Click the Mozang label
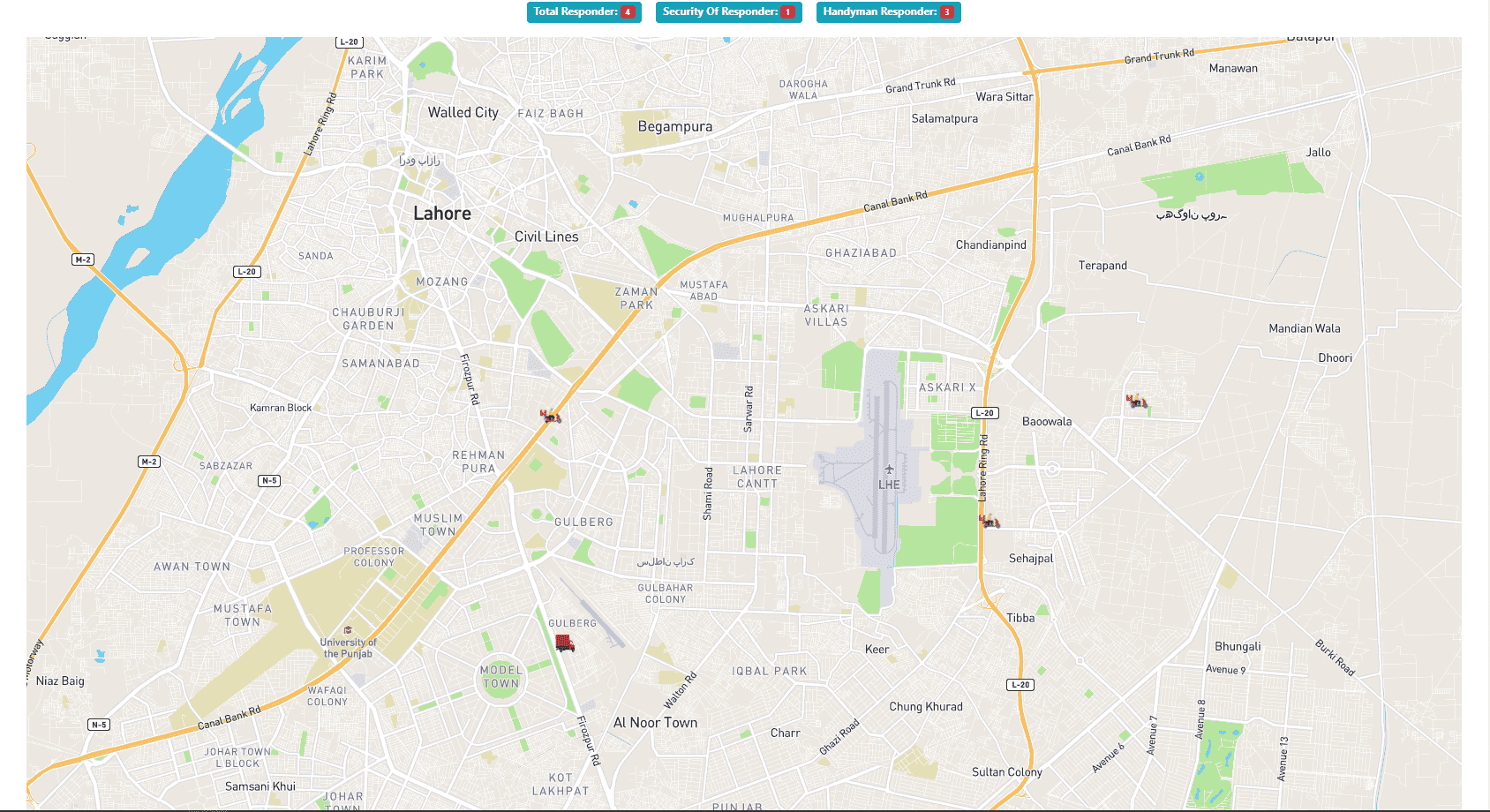The height and width of the screenshot is (812, 1490). click(x=442, y=282)
